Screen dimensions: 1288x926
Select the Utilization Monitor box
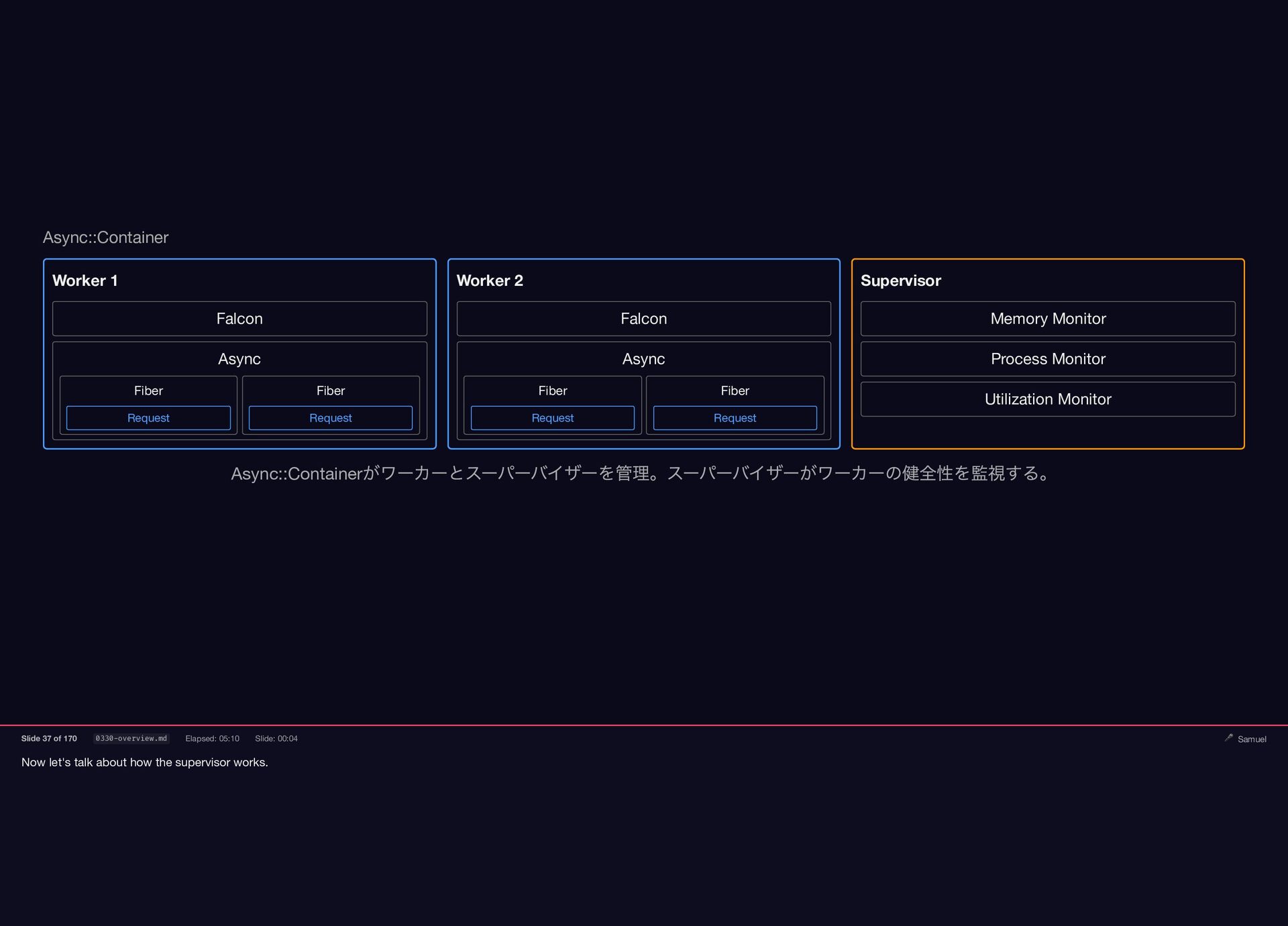point(1047,399)
